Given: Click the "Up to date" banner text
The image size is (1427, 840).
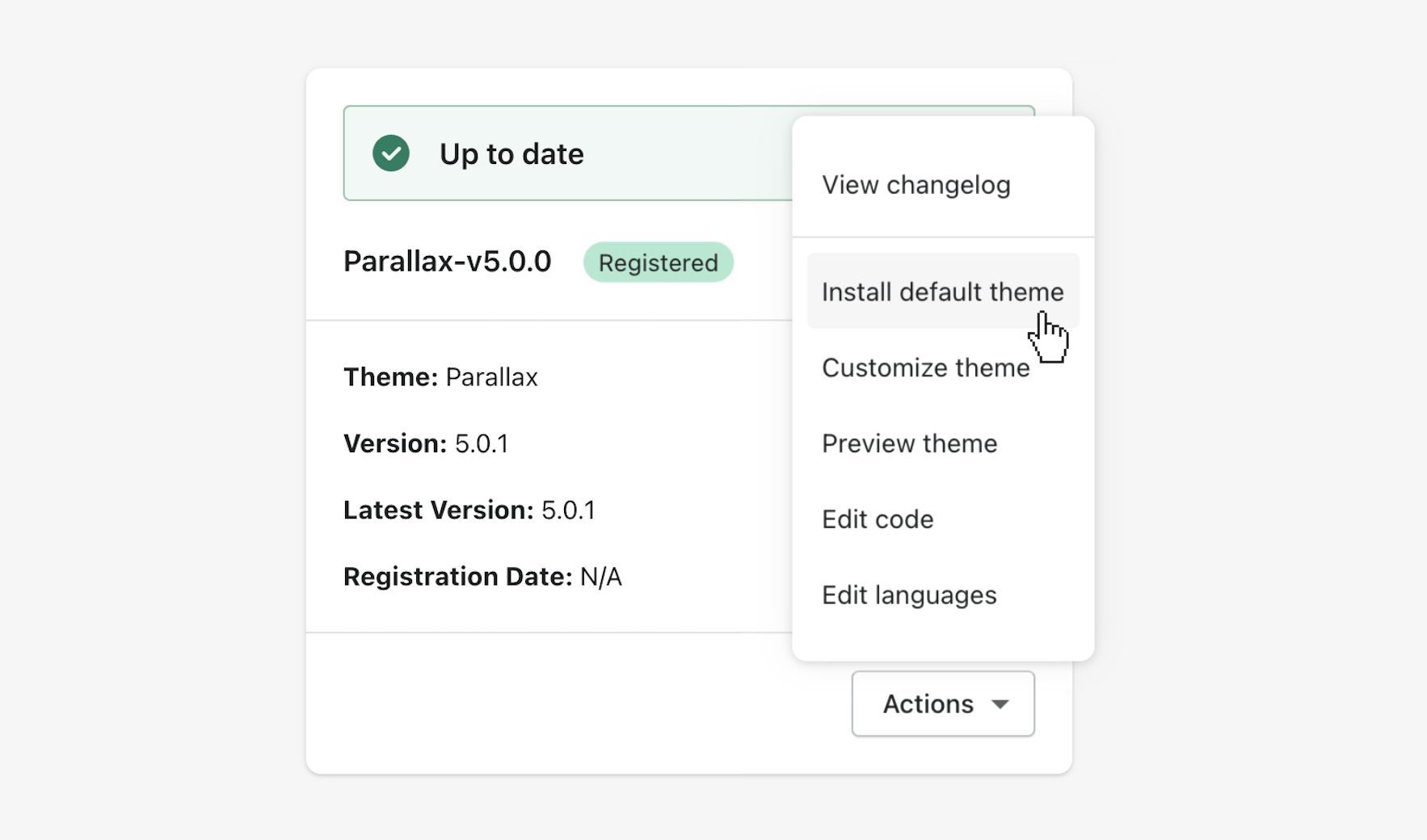Looking at the screenshot, I should pyautogui.click(x=511, y=154).
